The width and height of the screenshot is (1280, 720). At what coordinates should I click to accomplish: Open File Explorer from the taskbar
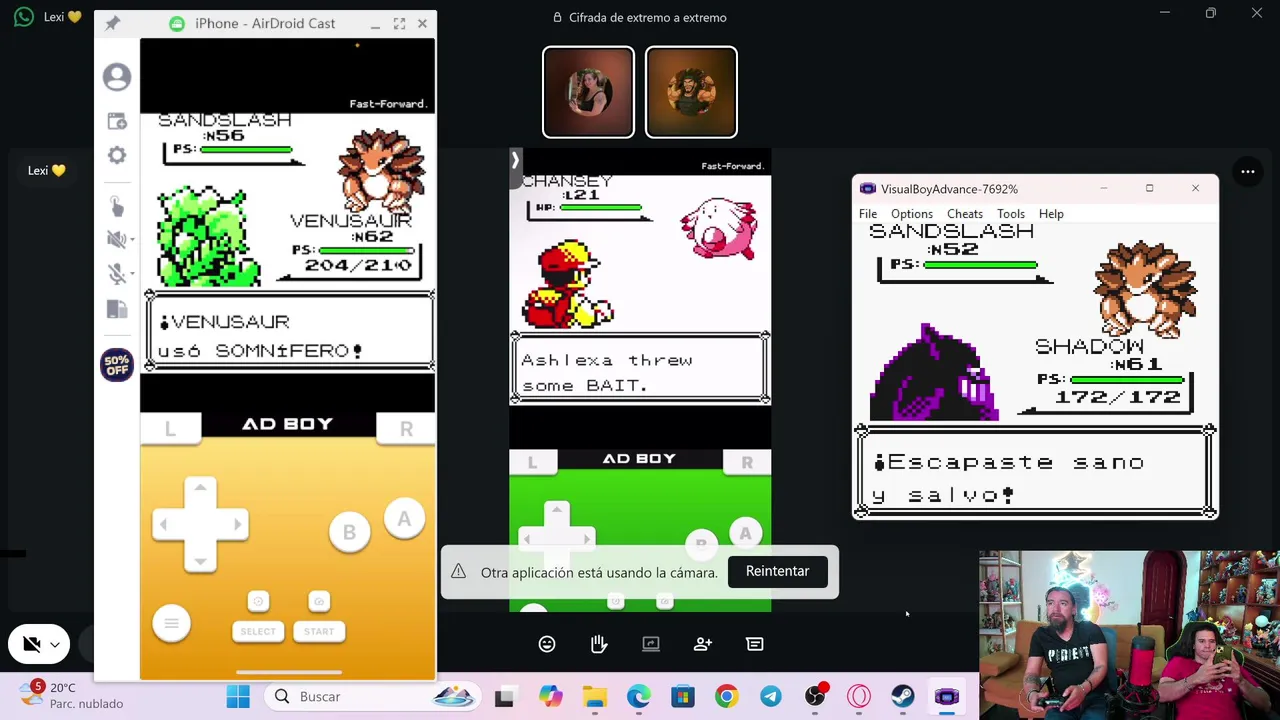click(595, 697)
